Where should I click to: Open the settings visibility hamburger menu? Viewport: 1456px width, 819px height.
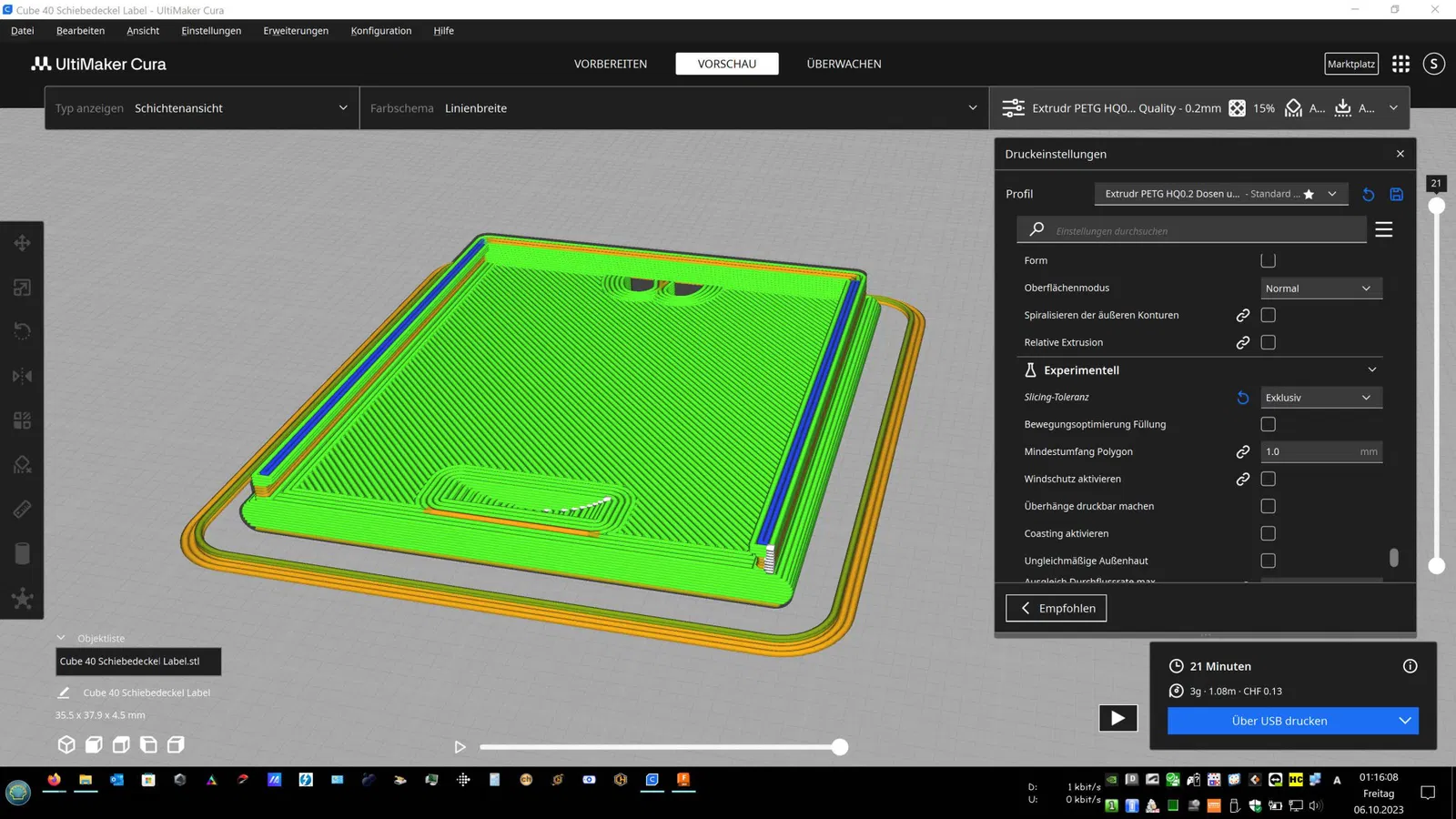(1384, 229)
